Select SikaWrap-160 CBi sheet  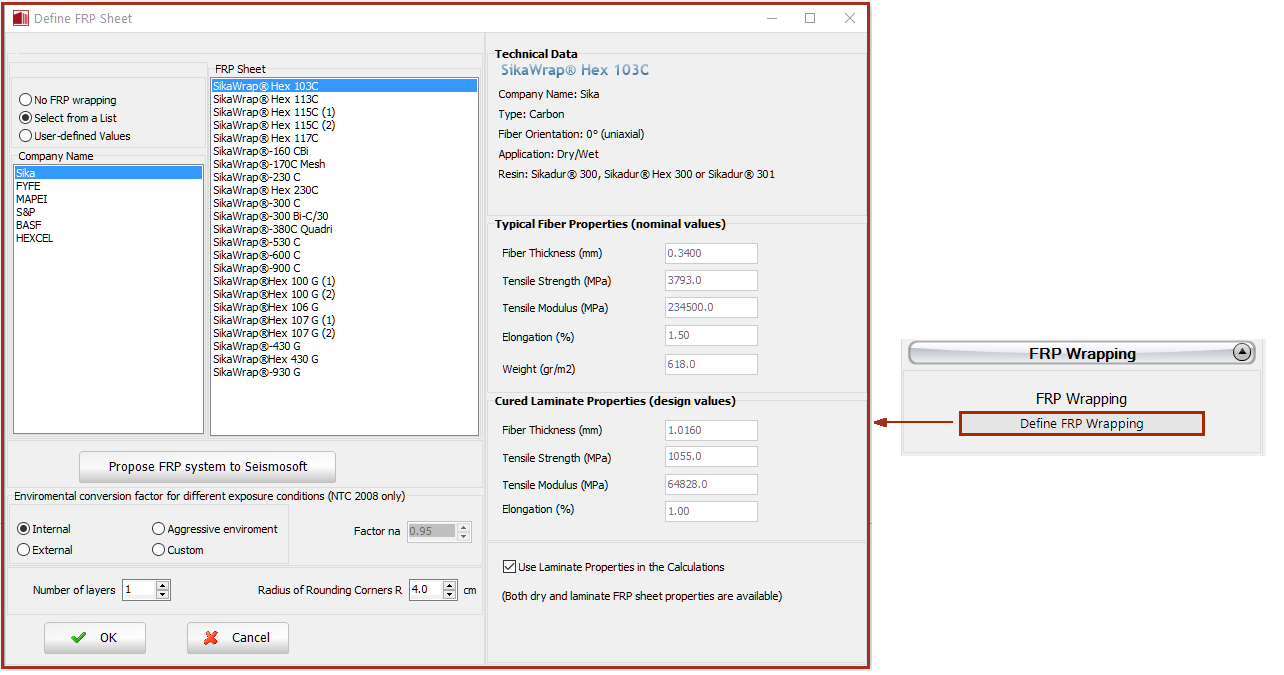(344, 151)
